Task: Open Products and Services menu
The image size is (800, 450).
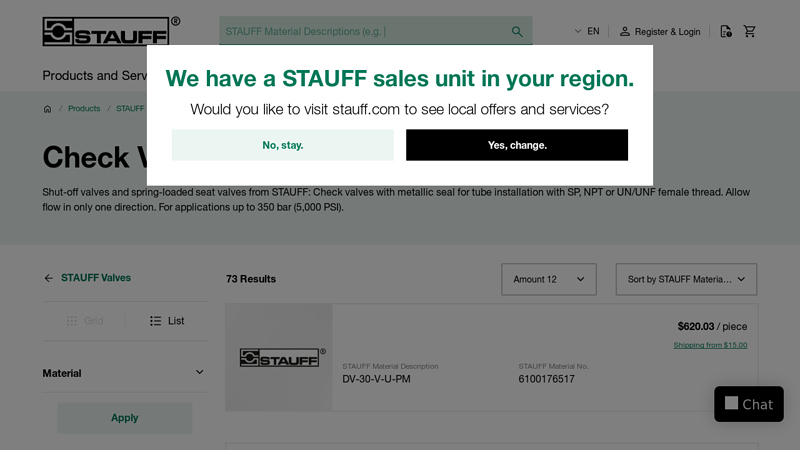Action: [x=95, y=75]
